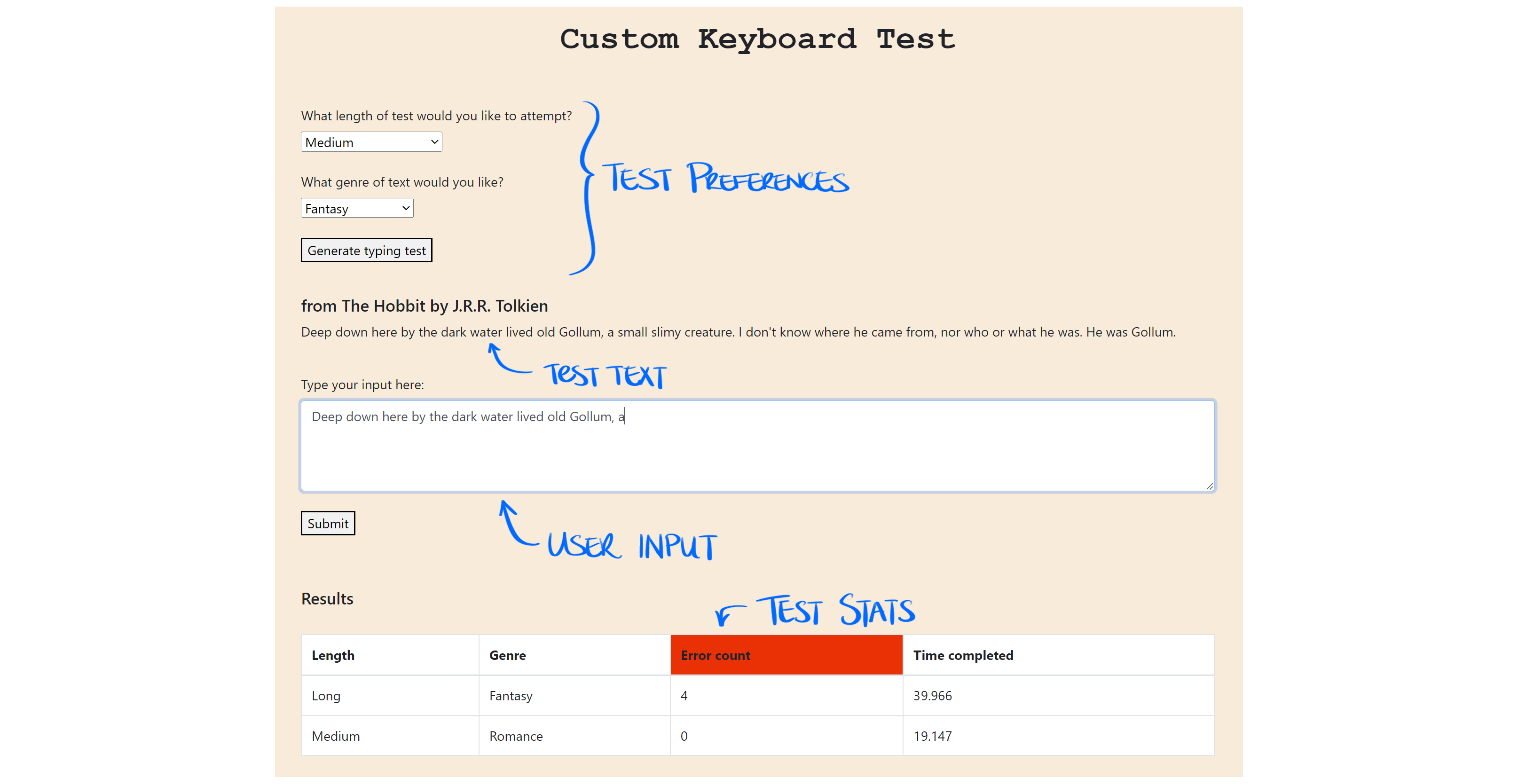Image resolution: width=1518 pixels, height=784 pixels.
Task: Select the 19.147 time cell
Action: [x=1058, y=736]
